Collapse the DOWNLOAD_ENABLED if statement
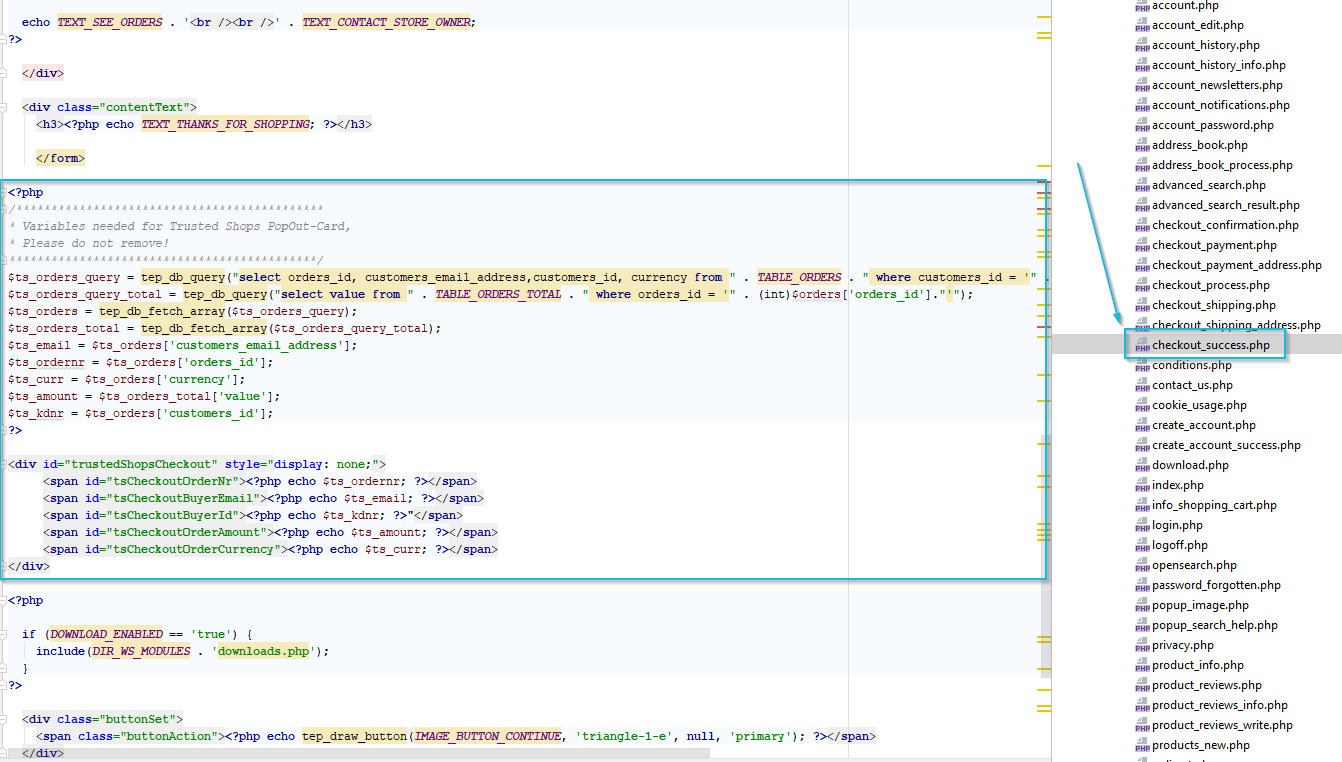The height and width of the screenshot is (762, 1342). (5, 634)
